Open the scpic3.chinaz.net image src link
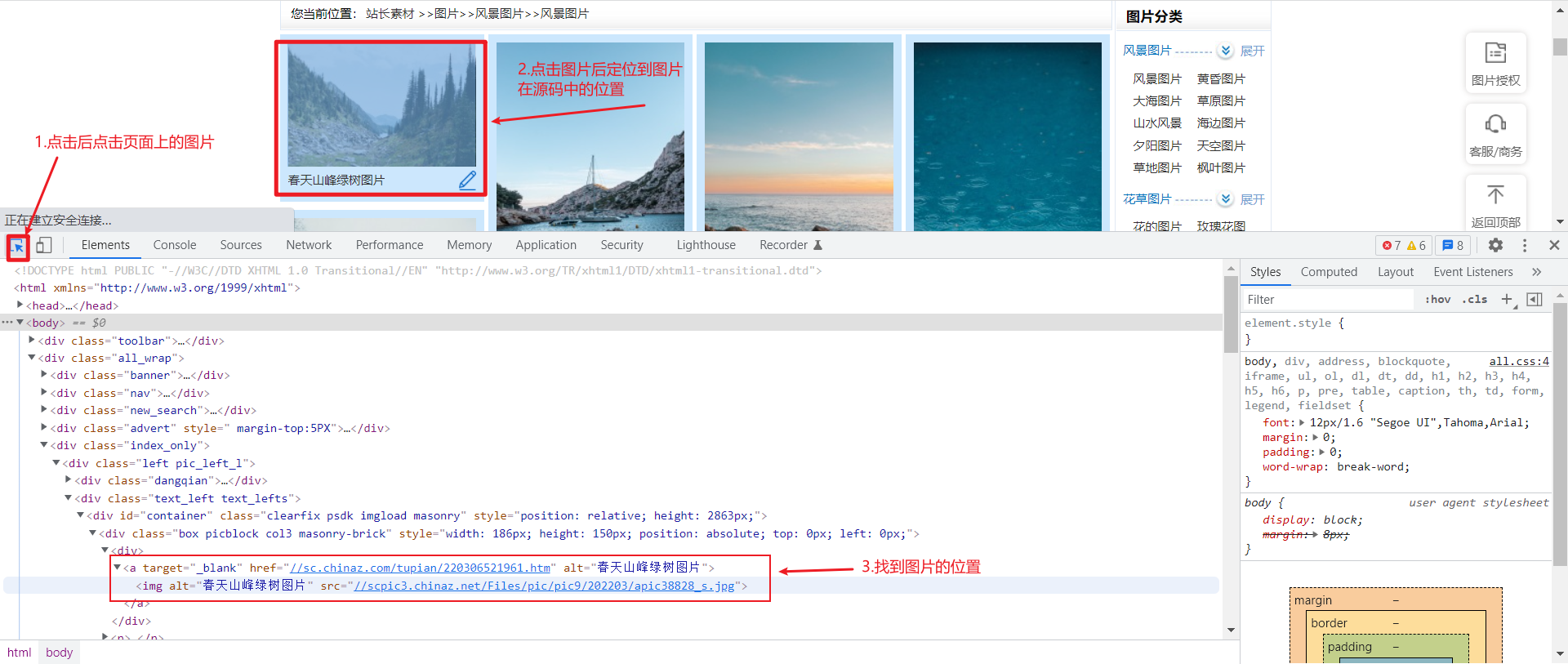Screen dimensions: 1568x664 [544, 586]
